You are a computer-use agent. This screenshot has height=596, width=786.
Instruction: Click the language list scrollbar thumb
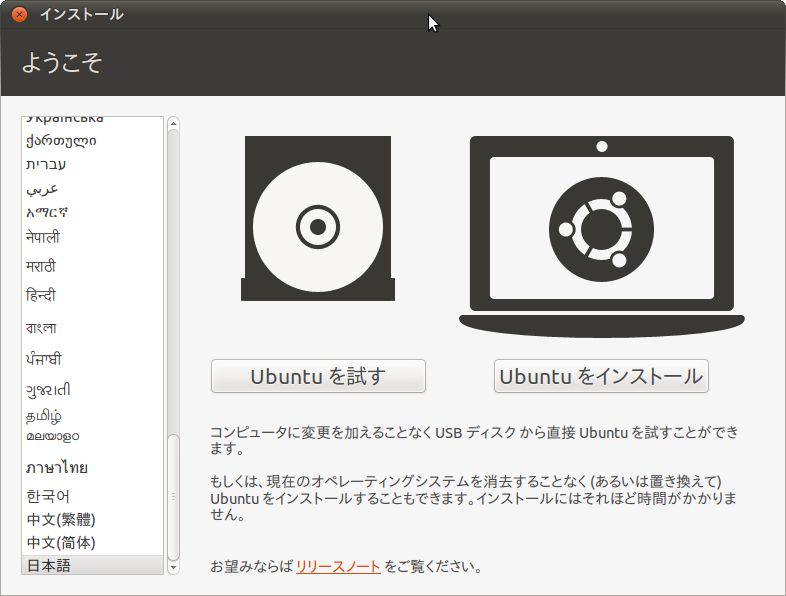[x=173, y=497]
